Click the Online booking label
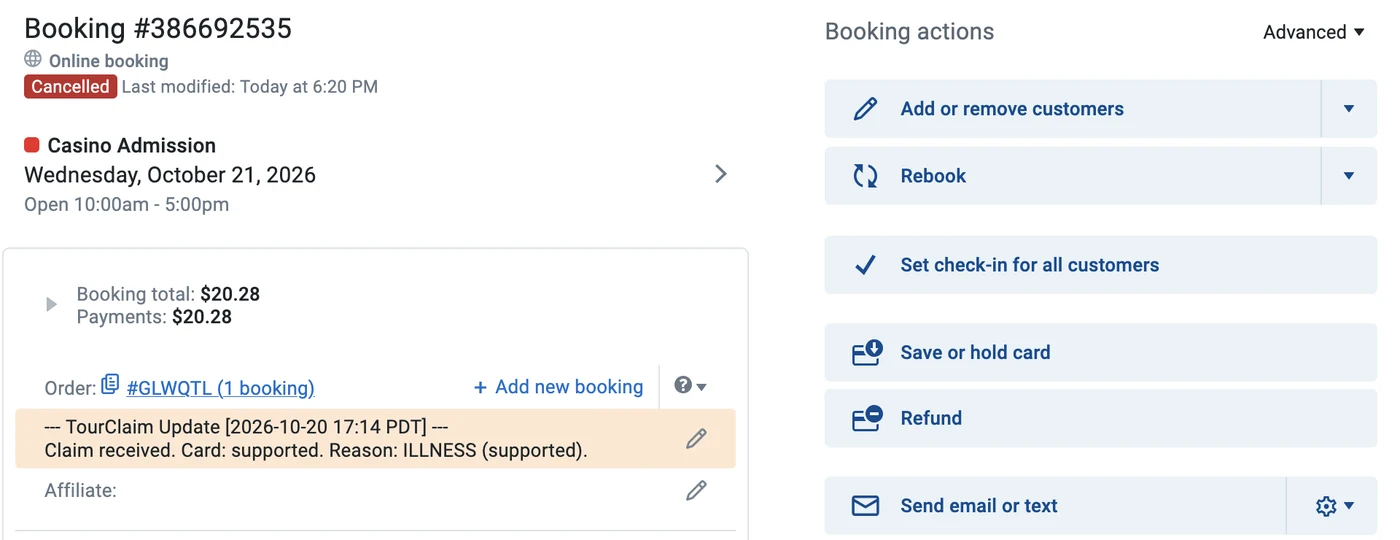This screenshot has height=540, width=1400. [109, 61]
